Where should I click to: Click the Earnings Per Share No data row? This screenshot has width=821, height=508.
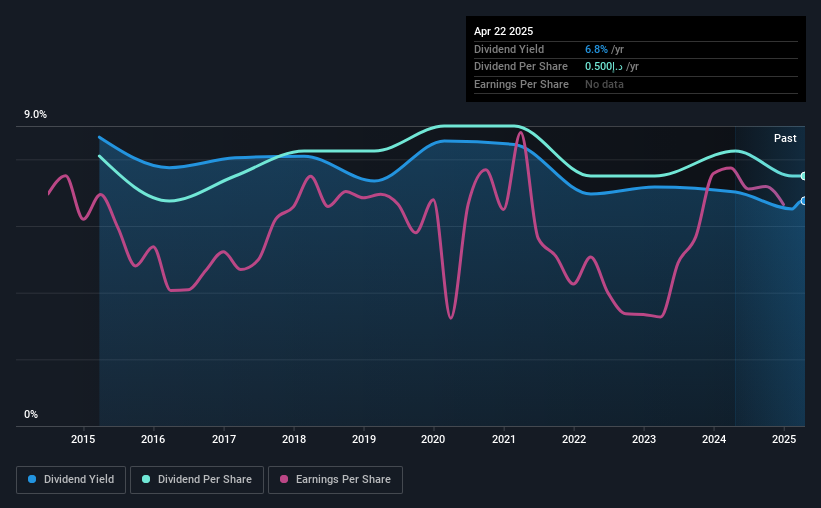(636, 84)
